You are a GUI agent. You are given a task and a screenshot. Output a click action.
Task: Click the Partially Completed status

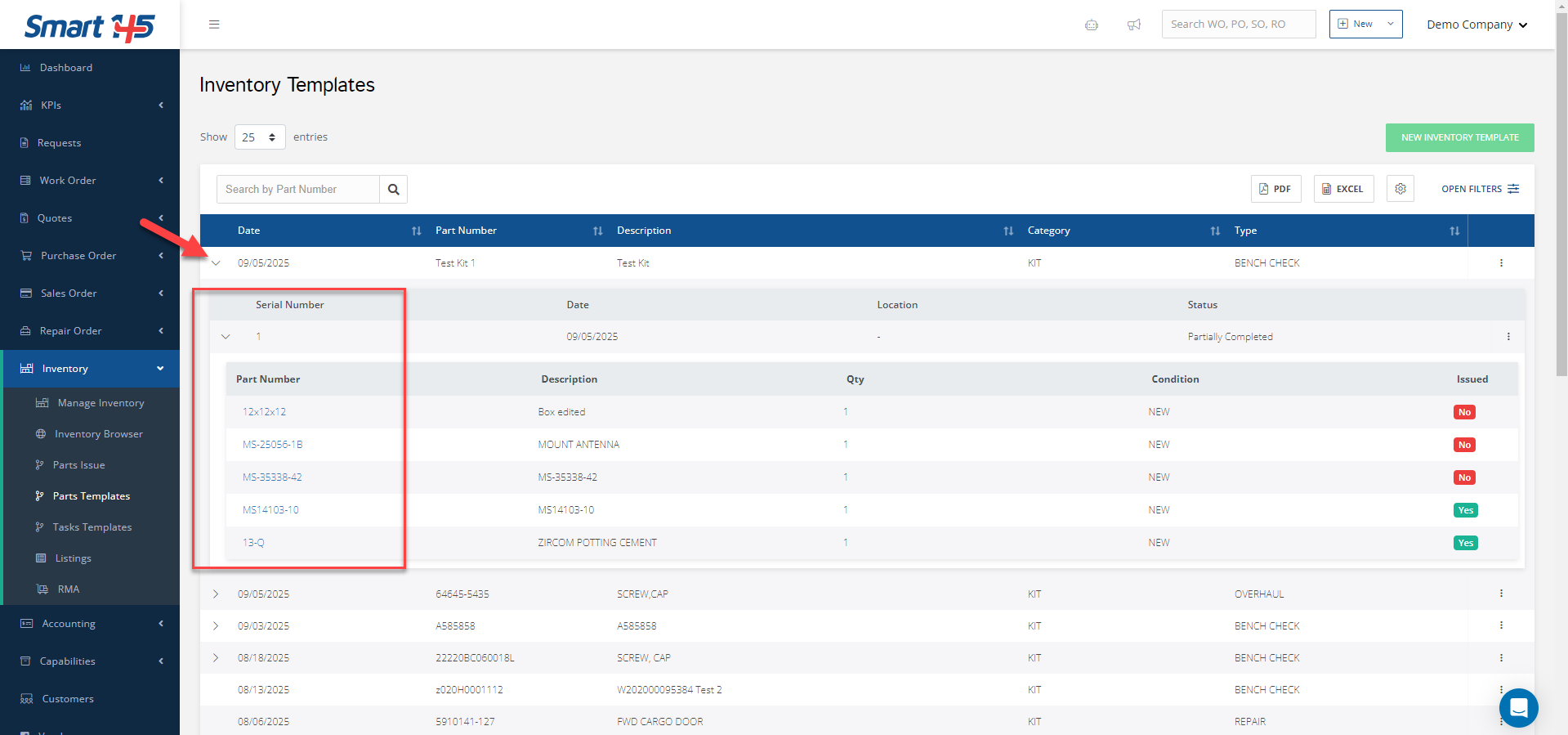coord(1230,337)
